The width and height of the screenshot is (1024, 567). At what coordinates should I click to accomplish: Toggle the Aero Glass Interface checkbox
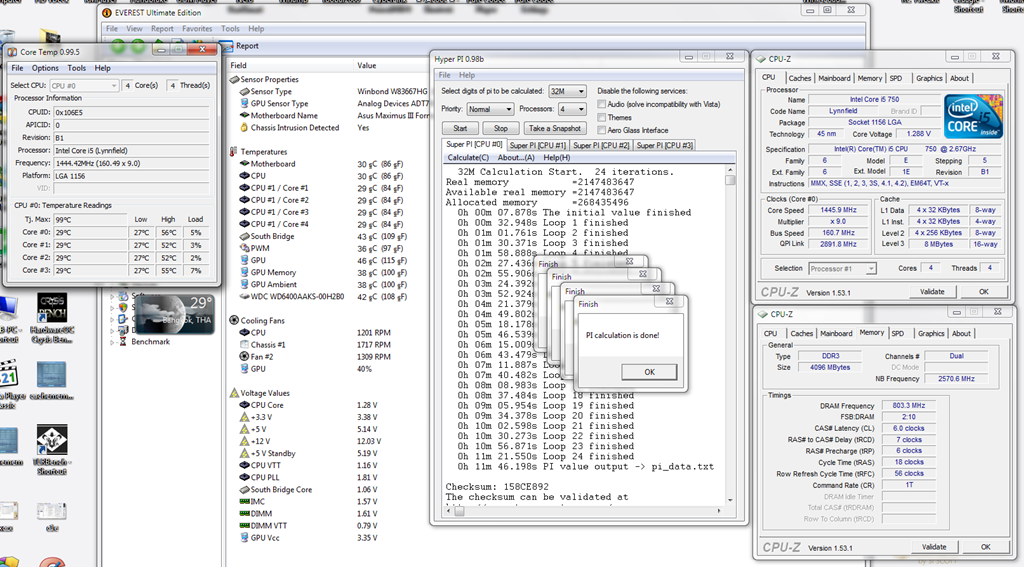pos(601,130)
